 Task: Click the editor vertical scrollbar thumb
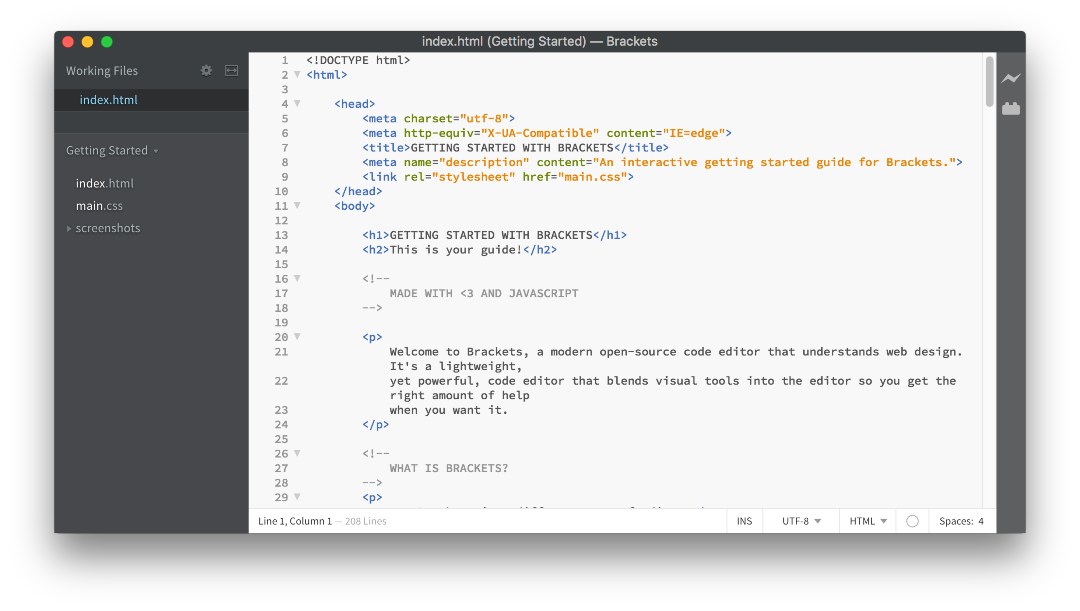tap(989, 81)
